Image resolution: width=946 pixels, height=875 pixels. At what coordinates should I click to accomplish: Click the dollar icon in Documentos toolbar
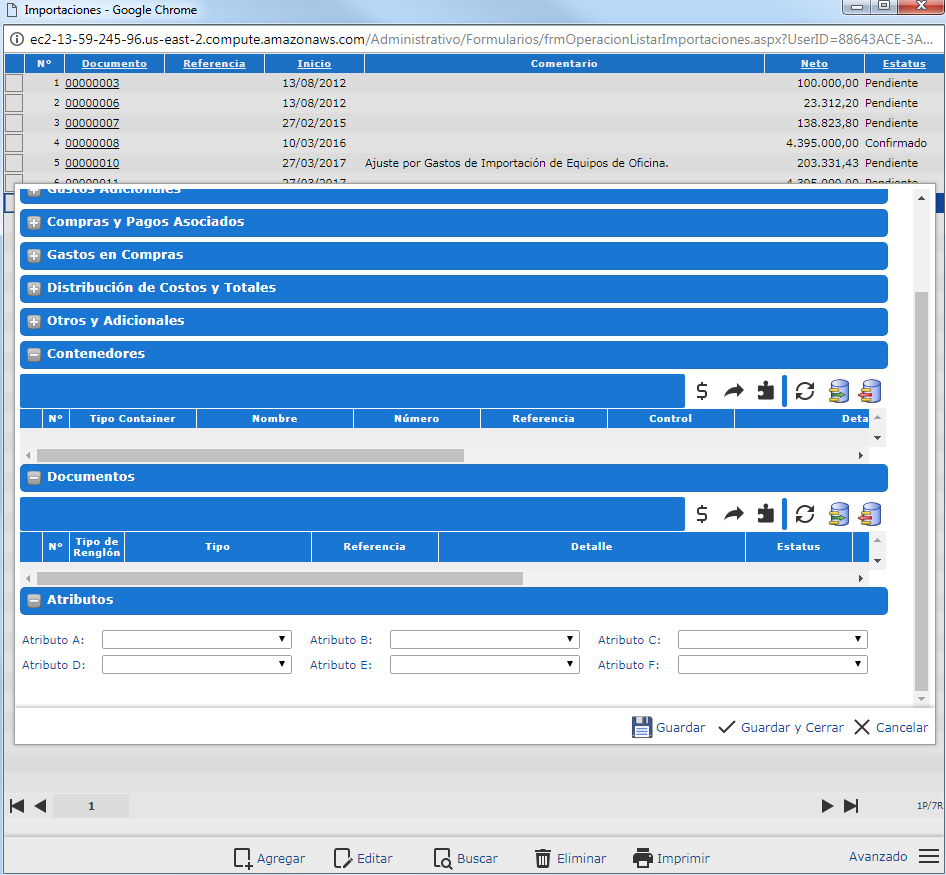tap(702, 514)
